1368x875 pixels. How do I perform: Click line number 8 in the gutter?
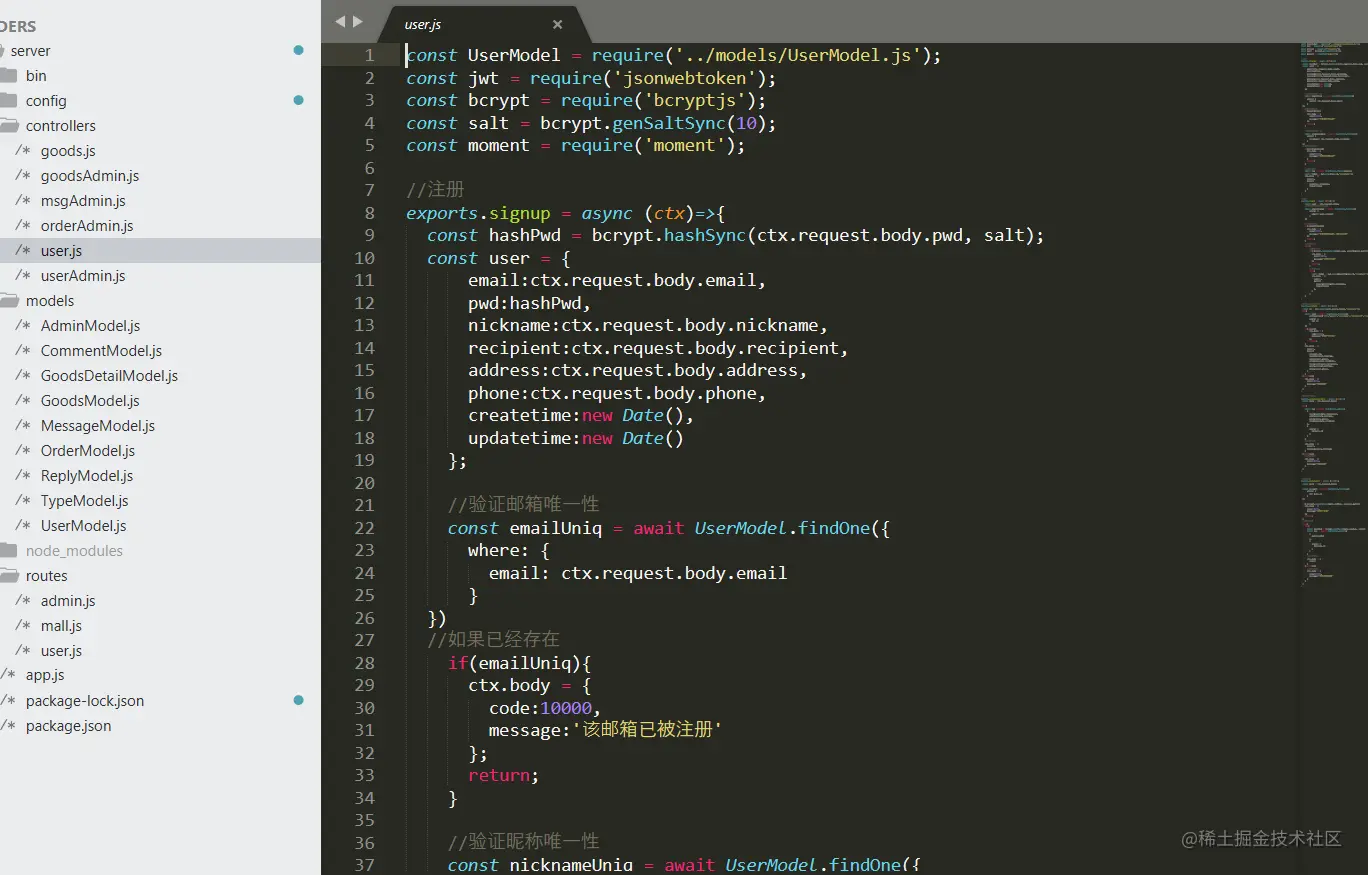pyautogui.click(x=370, y=213)
